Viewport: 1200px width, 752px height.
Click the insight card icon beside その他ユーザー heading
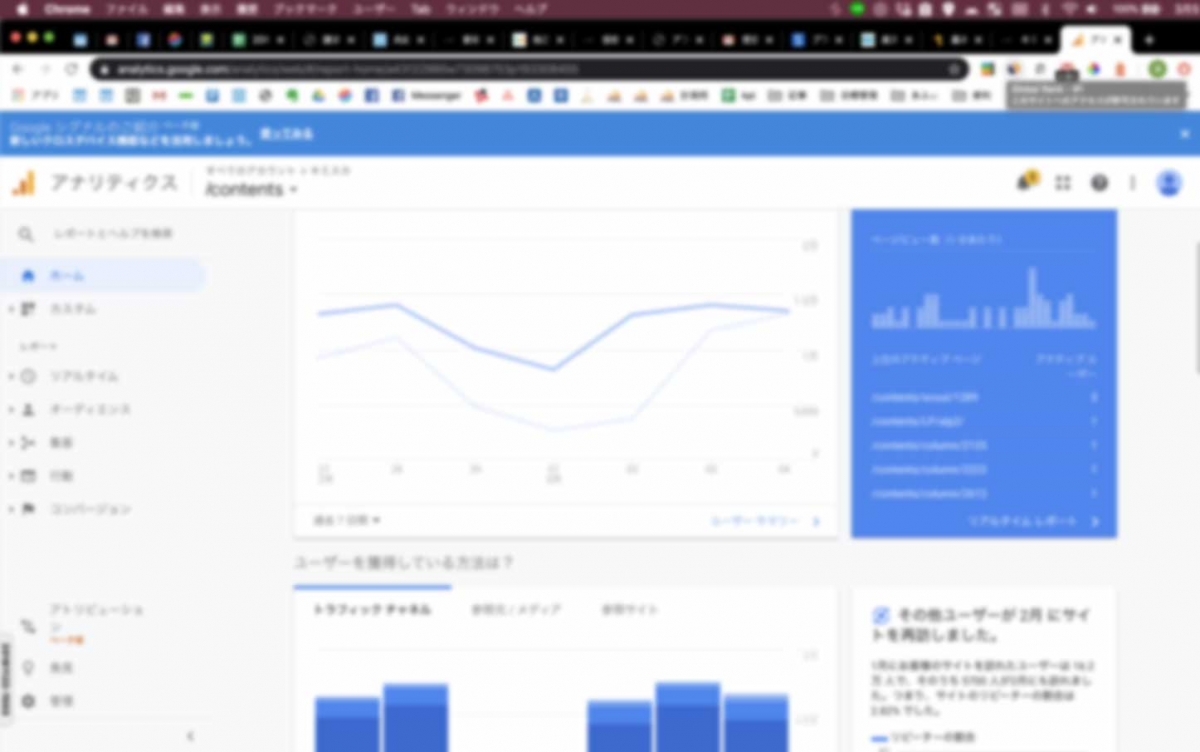pos(881,615)
